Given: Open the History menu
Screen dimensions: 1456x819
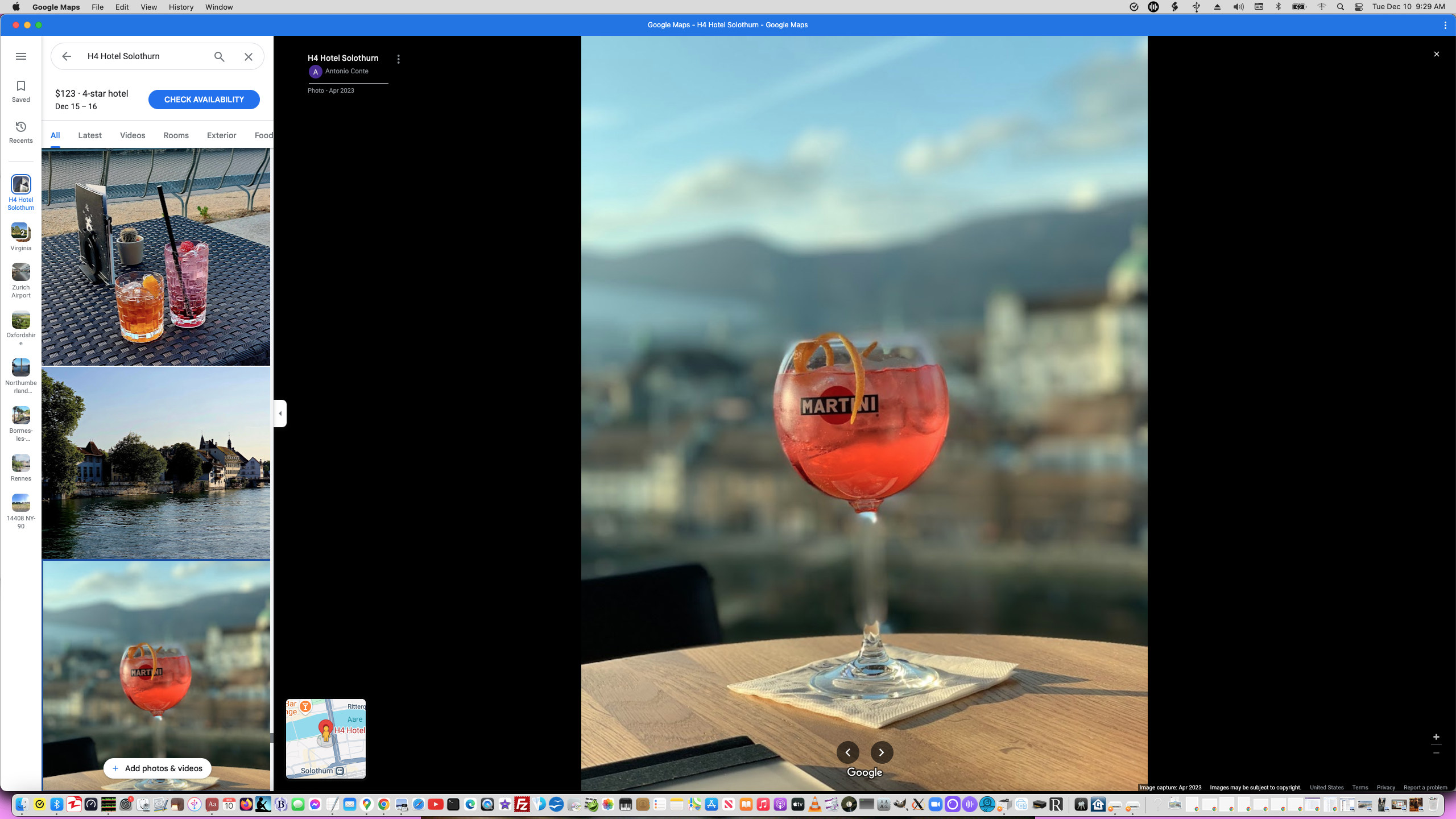Looking at the screenshot, I should (181, 7).
